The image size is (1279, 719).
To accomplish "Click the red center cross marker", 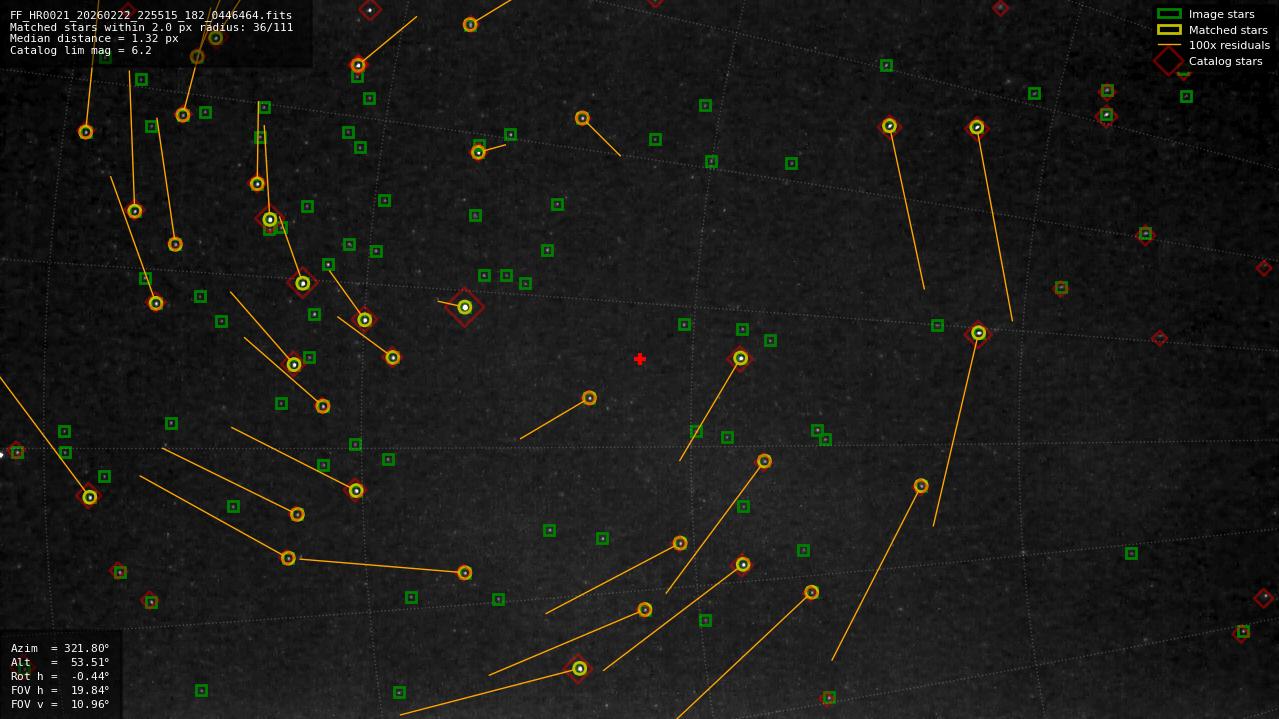I will (x=640, y=359).
